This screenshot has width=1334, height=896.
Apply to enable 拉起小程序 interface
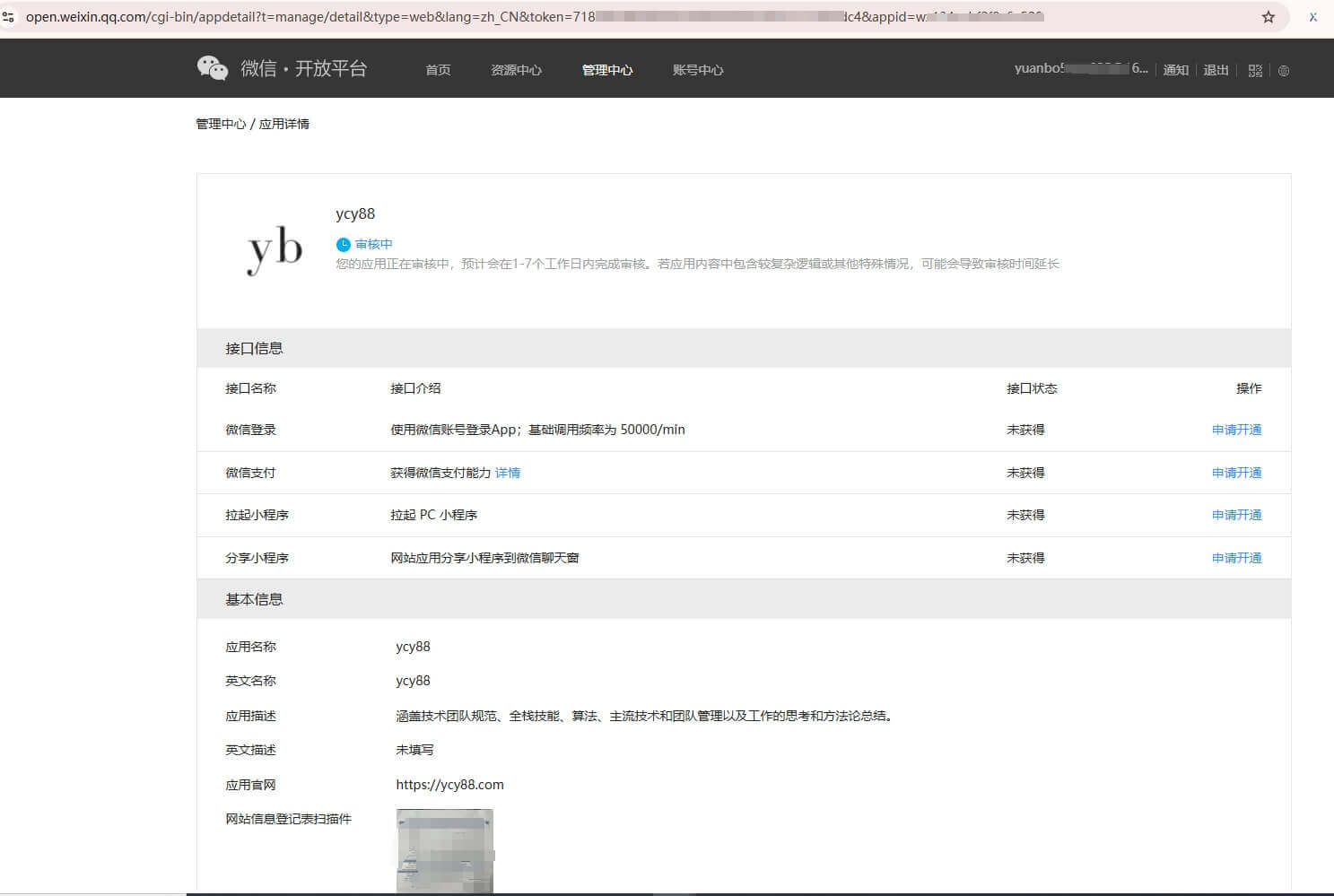(1236, 515)
